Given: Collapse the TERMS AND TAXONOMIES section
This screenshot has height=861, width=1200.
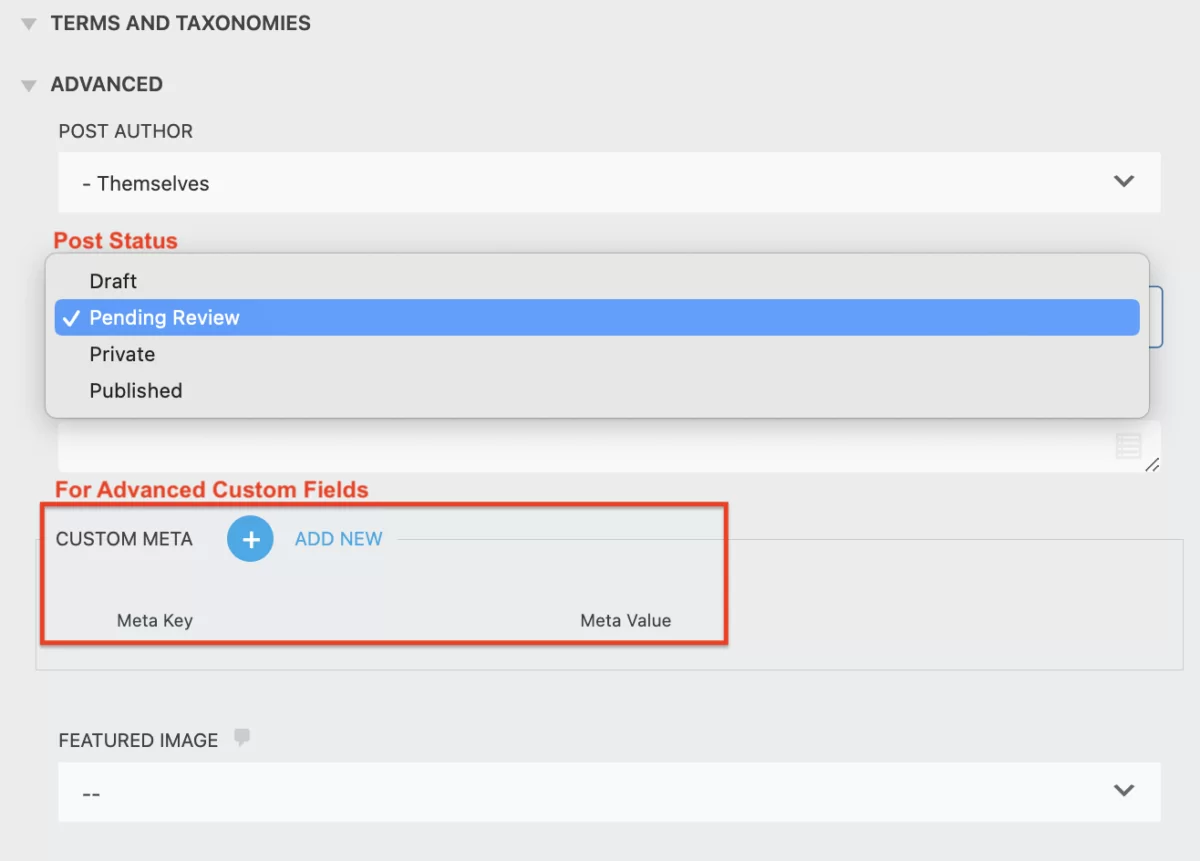Looking at the screenshot, I should pyautogui.click(x=27, y=22).
